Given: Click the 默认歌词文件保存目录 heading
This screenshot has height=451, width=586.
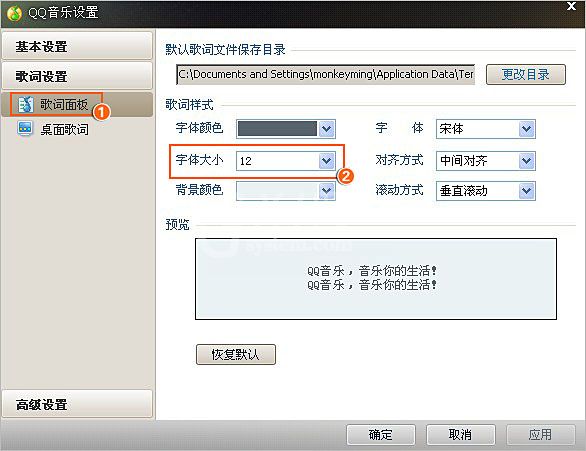Looking at the screenshot, I should click(x=225, y=49).
